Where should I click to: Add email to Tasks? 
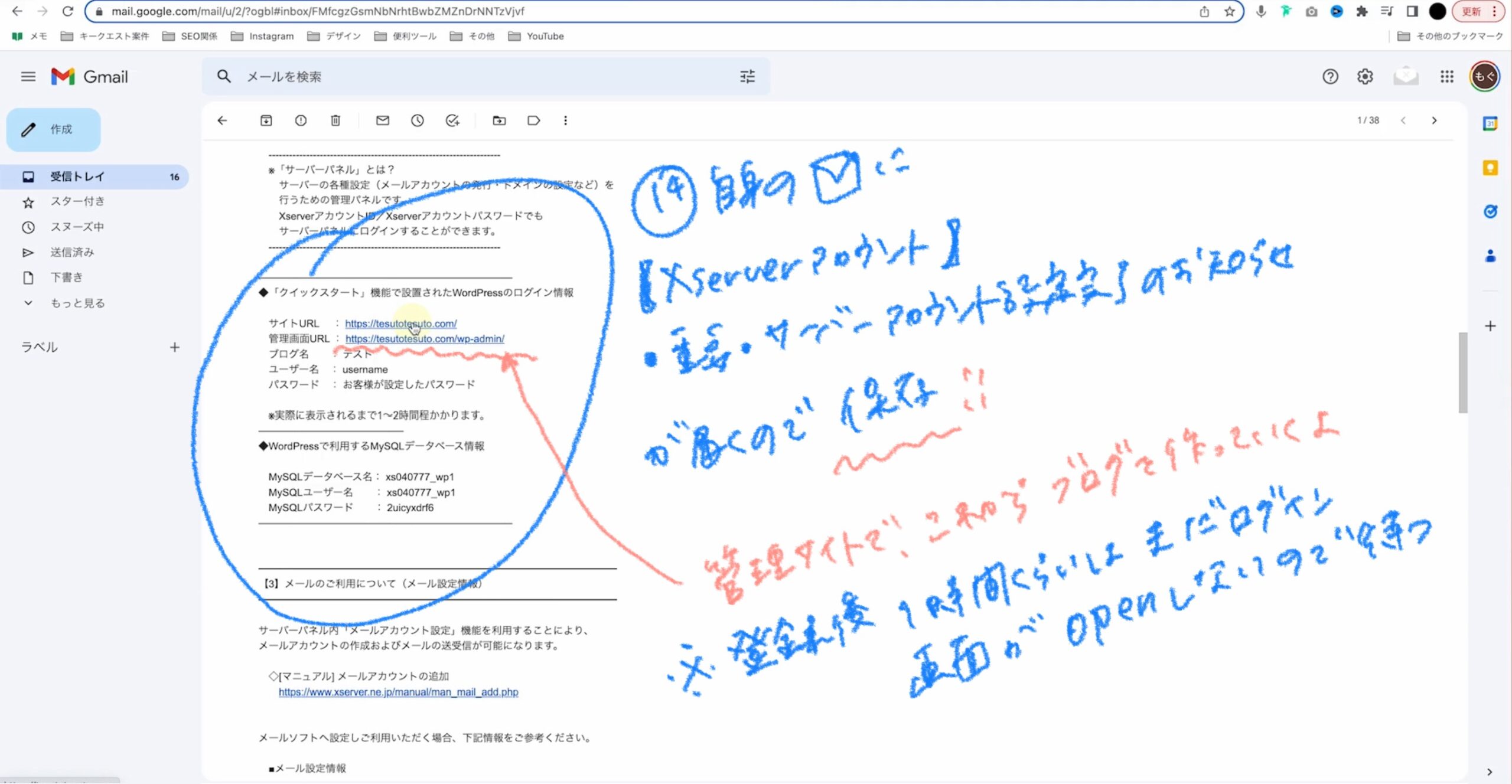452,120
